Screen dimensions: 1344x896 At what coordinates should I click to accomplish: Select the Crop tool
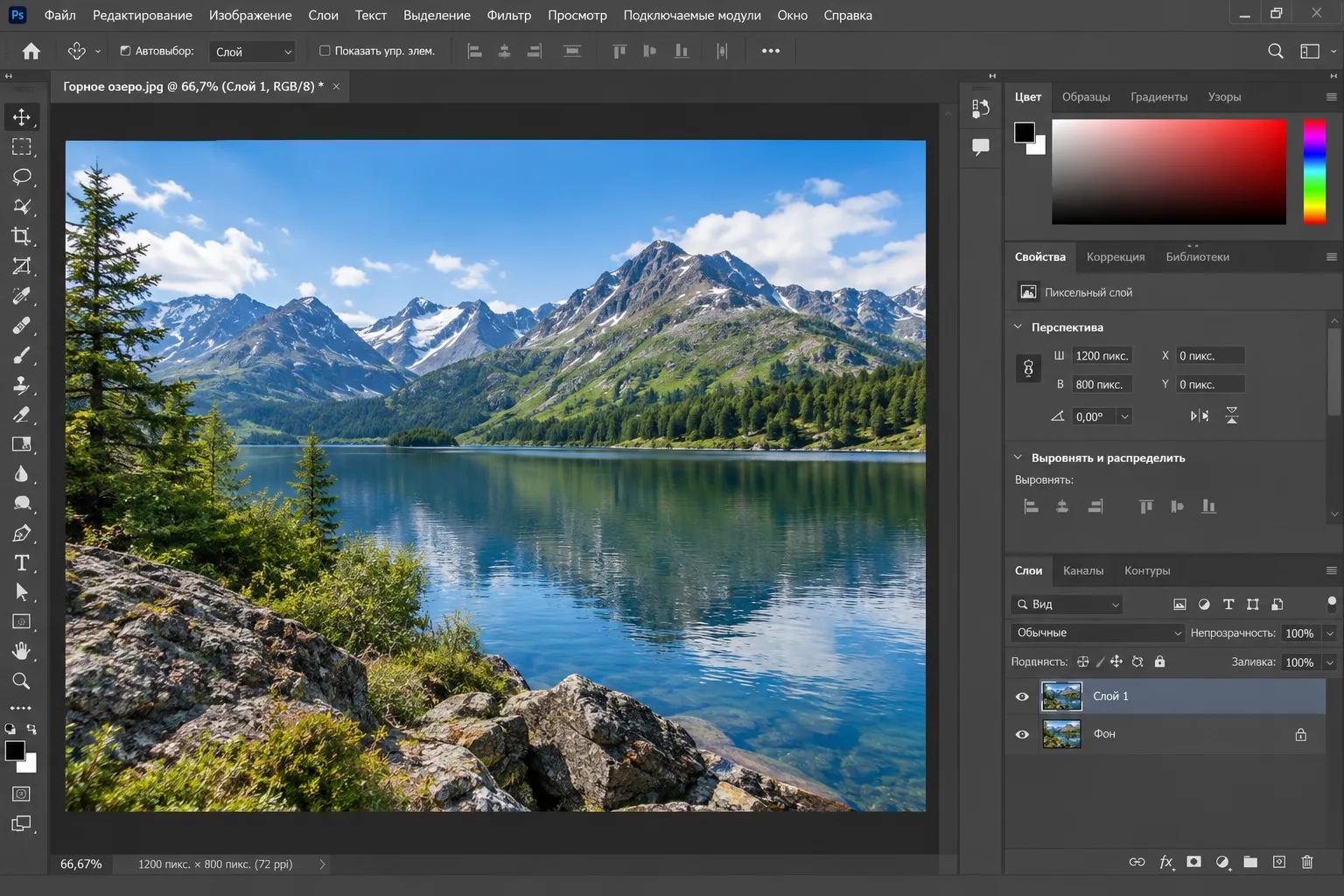[22, 236]
